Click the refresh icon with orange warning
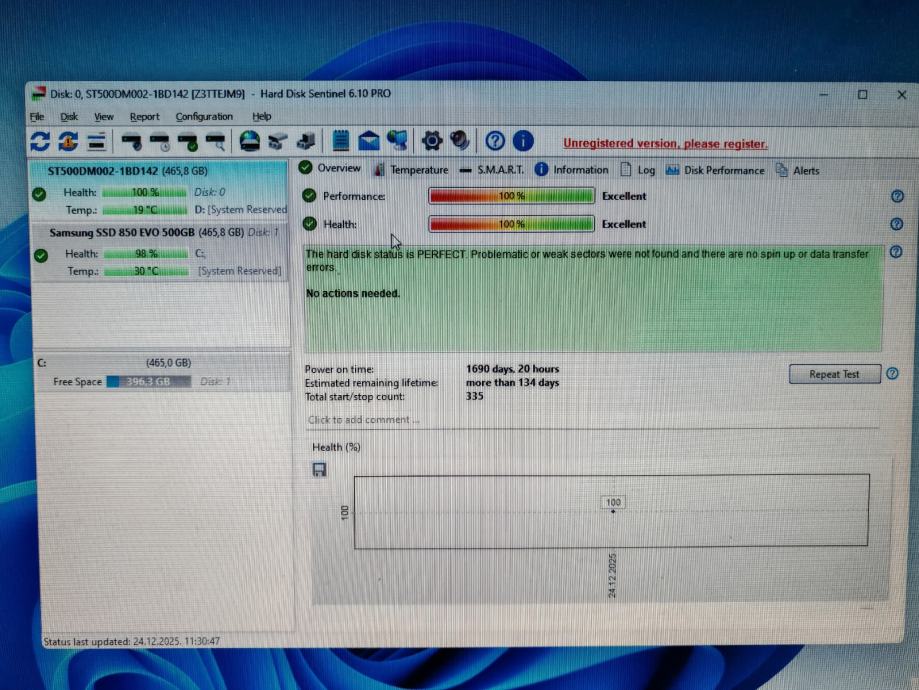 [x=68, y=141]
